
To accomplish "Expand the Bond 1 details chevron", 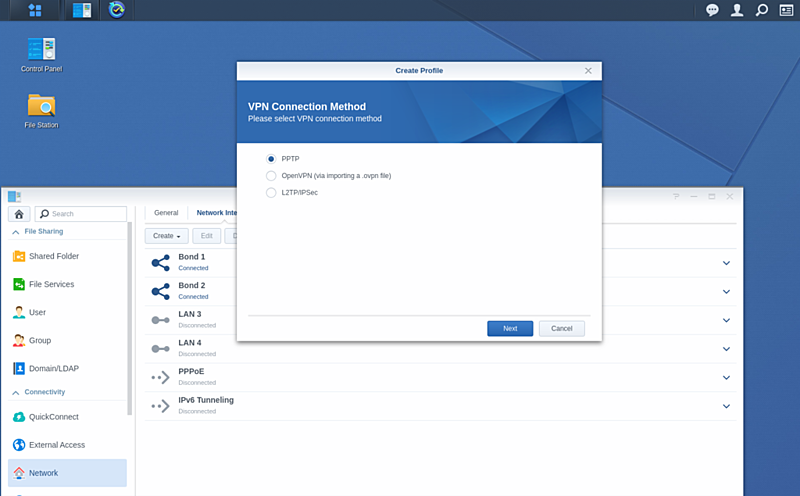I will (726, 263).
